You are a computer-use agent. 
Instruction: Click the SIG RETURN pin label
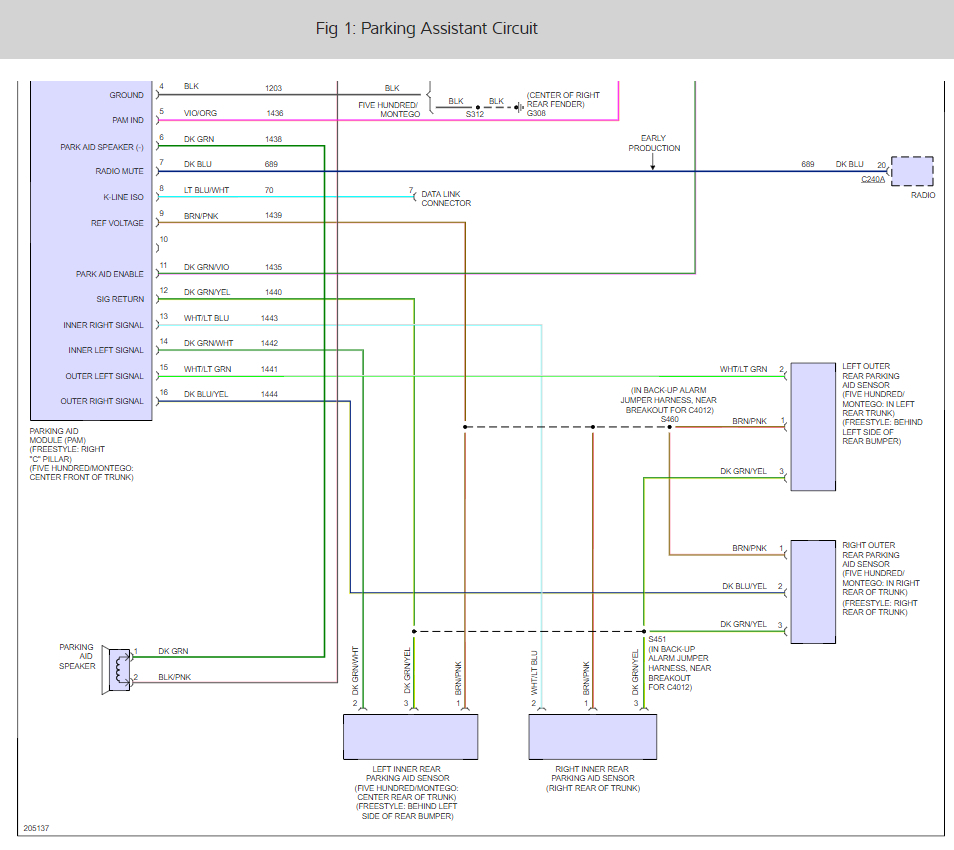[x=120, y=299]
